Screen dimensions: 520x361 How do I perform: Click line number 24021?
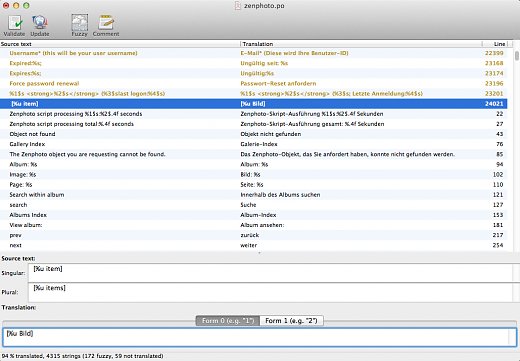(494, 104)
